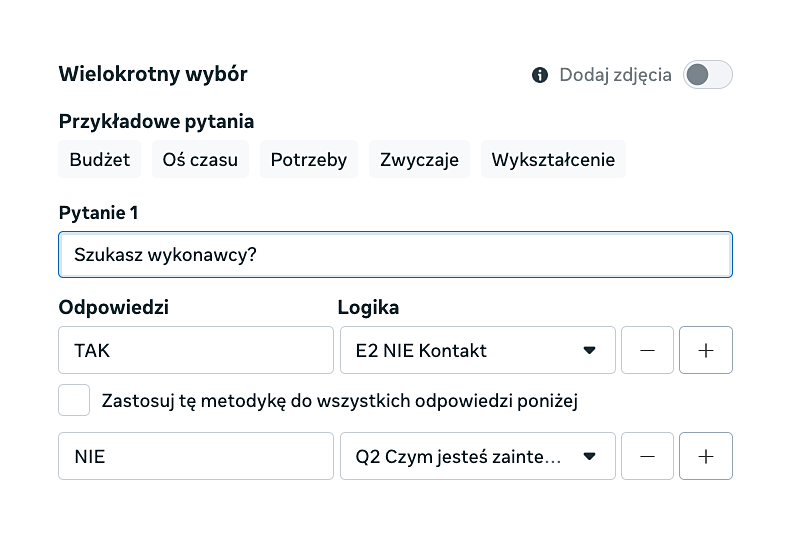The height and width of the screenshot is (552, 793).
Task: Focus the TAK answer input field
Action: click(x=196, y=350)
